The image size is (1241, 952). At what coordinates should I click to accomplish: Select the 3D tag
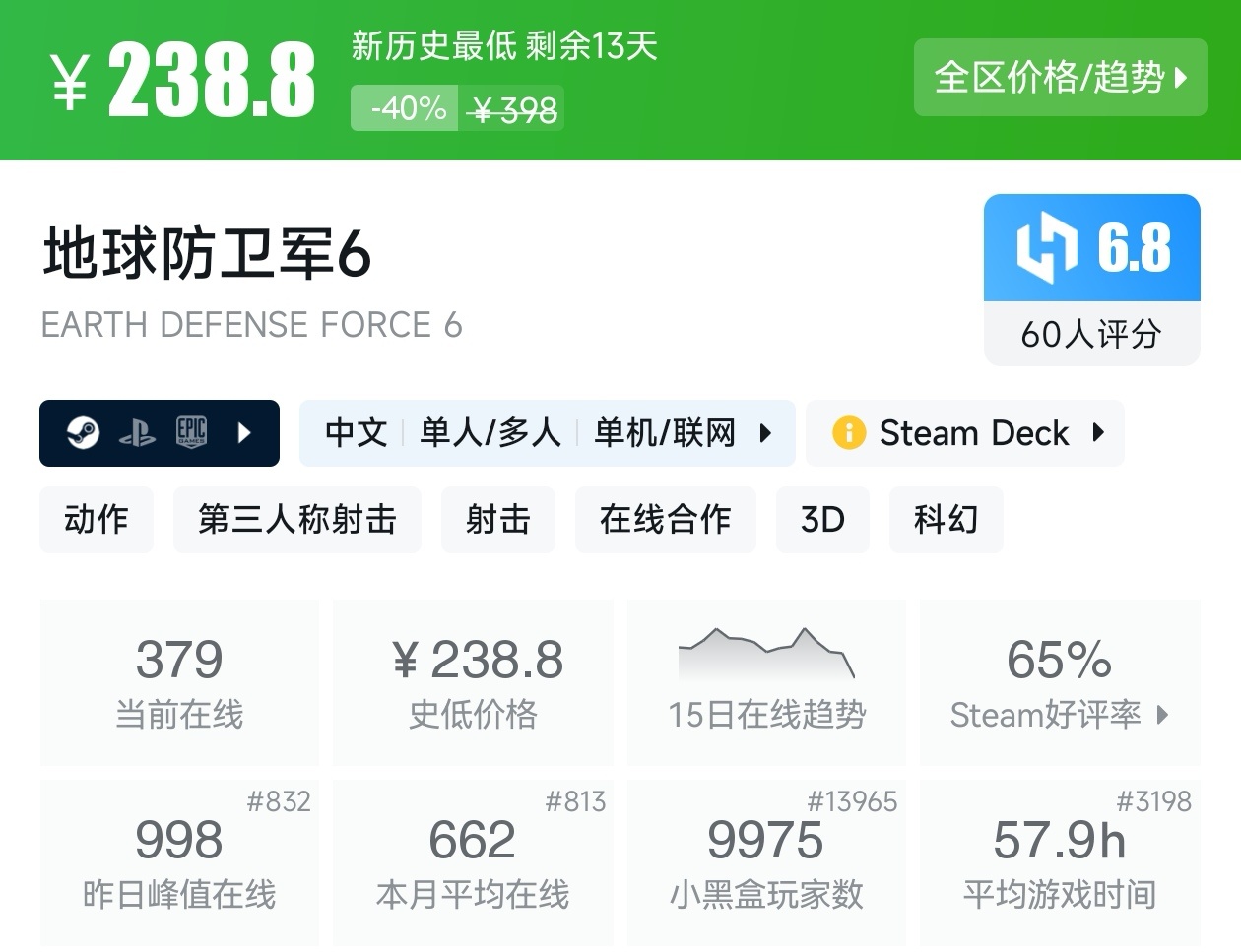822,519
